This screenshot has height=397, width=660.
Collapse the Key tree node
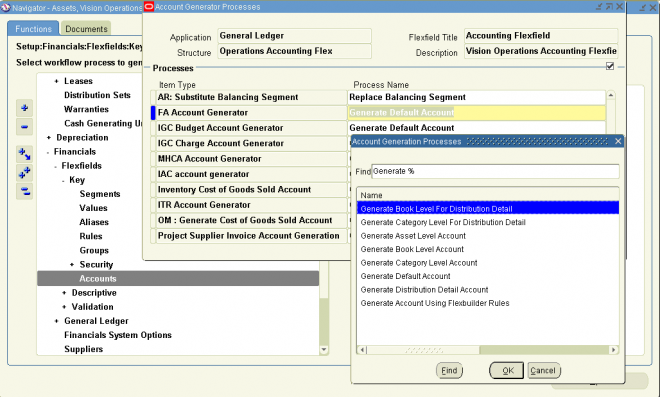(63, 181)
